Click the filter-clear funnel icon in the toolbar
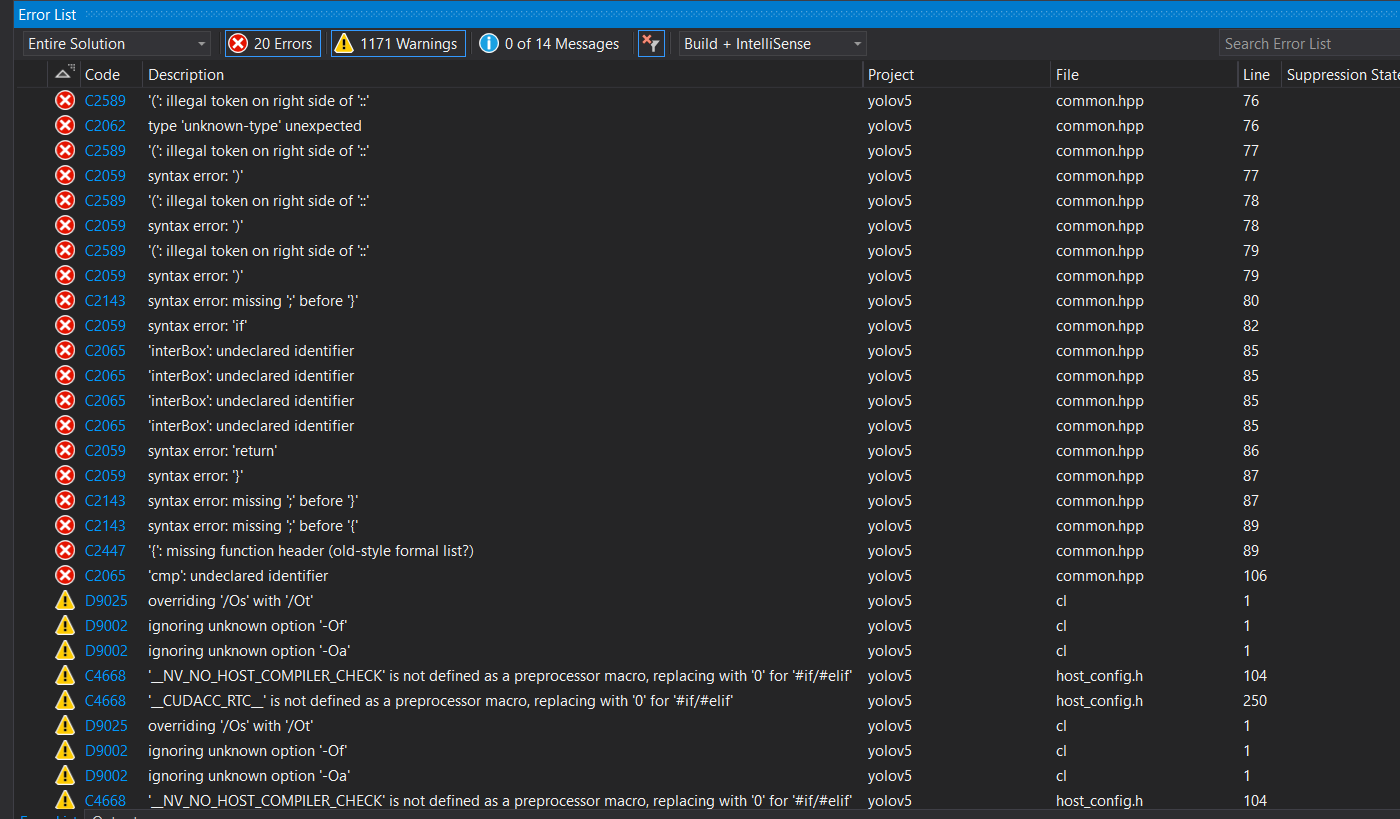This screenshot has height=819, width=1400. tap(651, 44)
